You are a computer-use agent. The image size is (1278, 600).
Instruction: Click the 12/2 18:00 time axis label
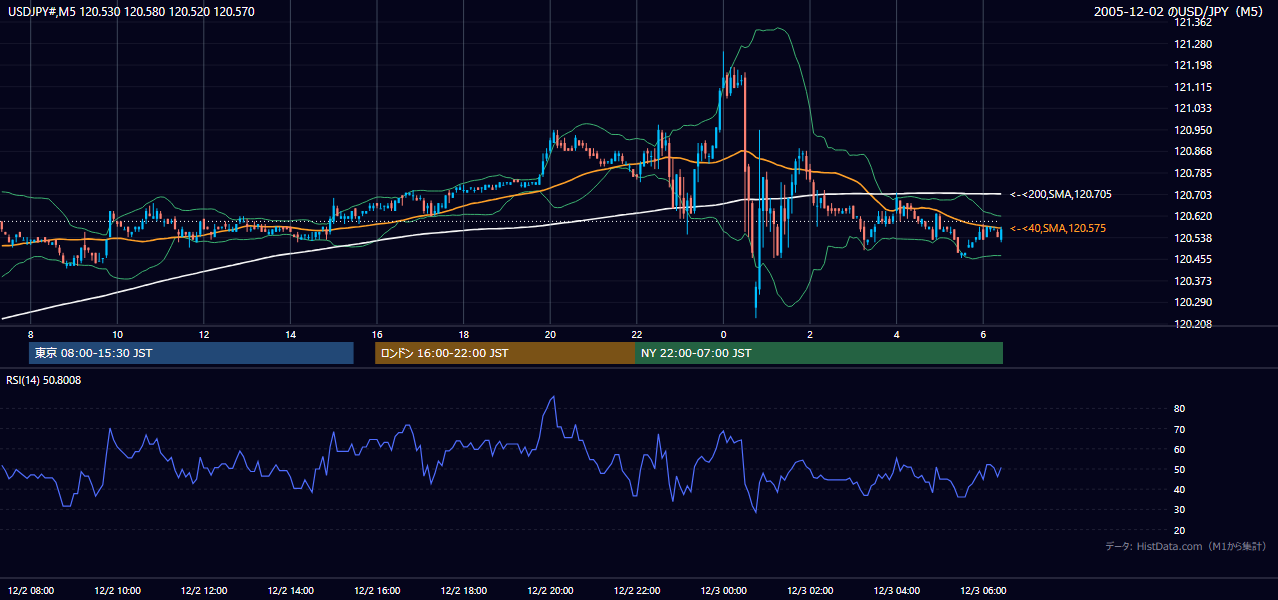464,590
